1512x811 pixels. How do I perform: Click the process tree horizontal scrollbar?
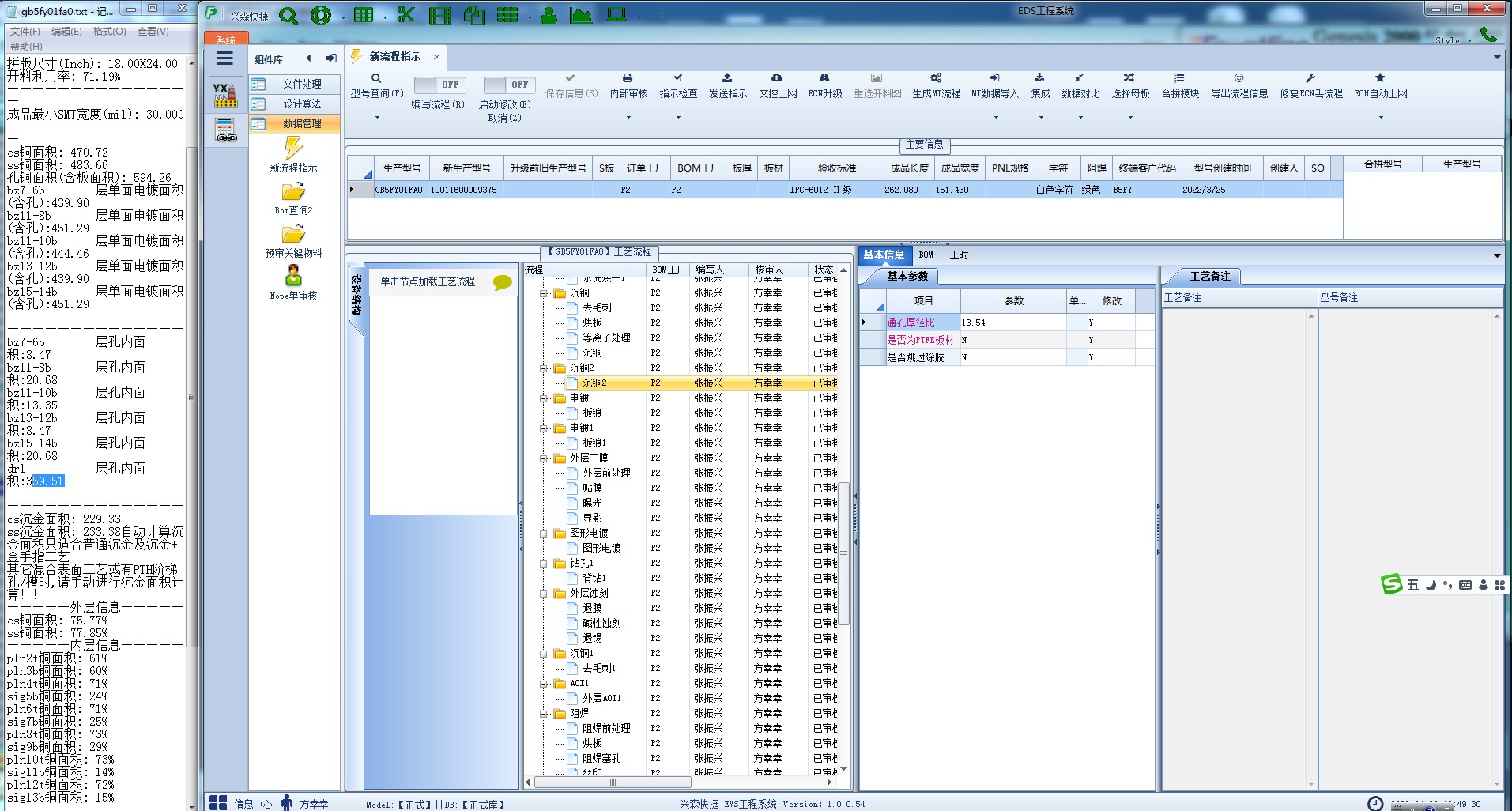click(612, 782)
